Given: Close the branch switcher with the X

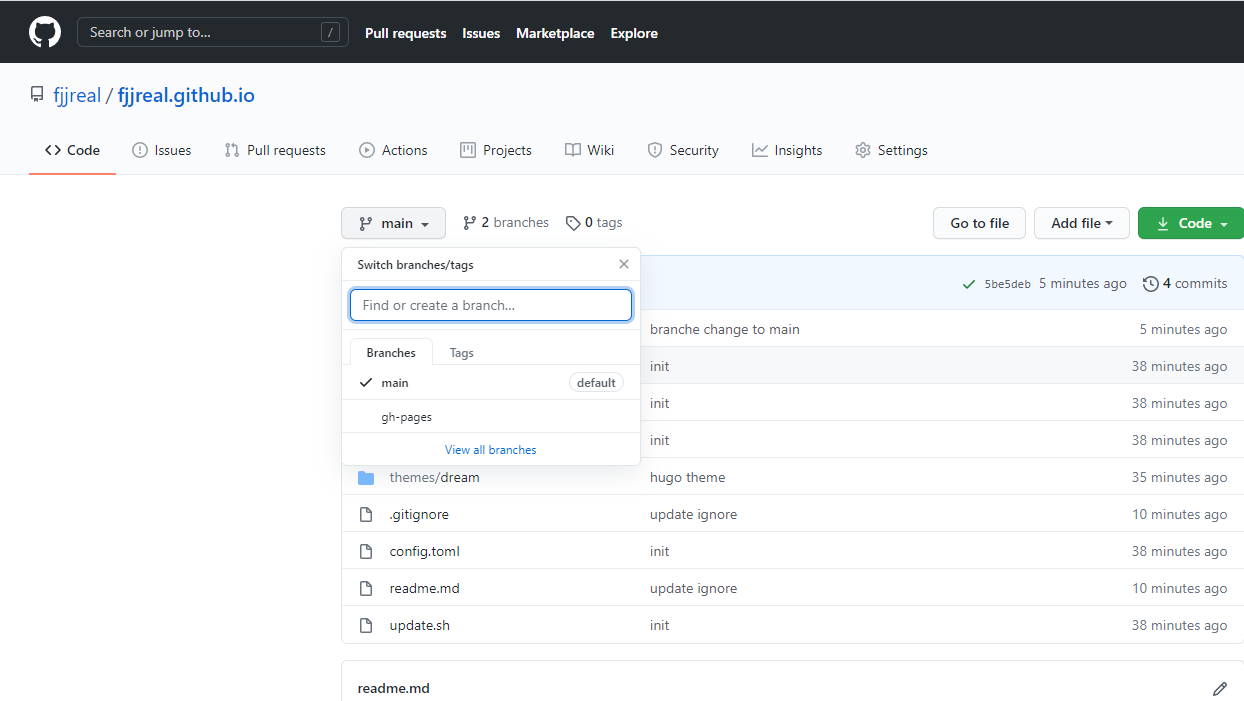Looking at the screenshot, I should tap(623, 264).
